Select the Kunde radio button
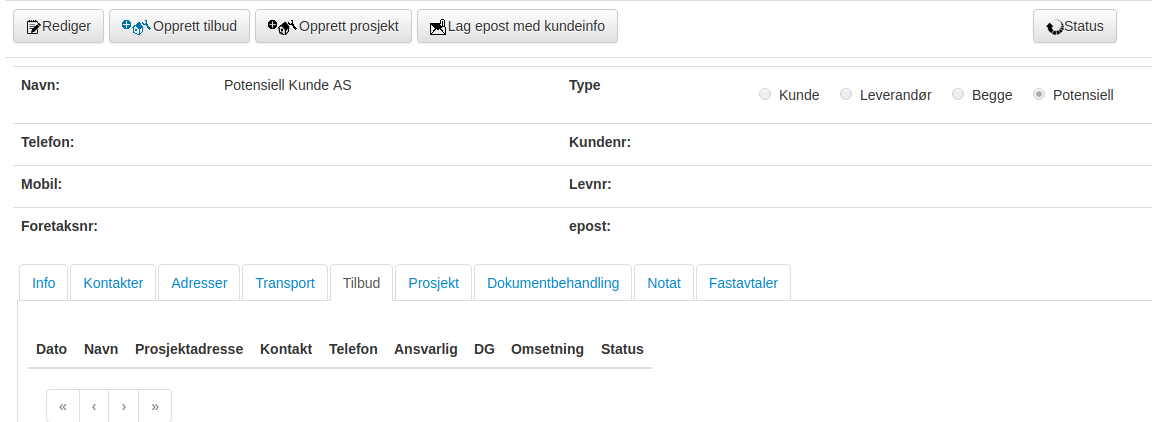Viewport: 1152px width, 422px height. point(765,95)
